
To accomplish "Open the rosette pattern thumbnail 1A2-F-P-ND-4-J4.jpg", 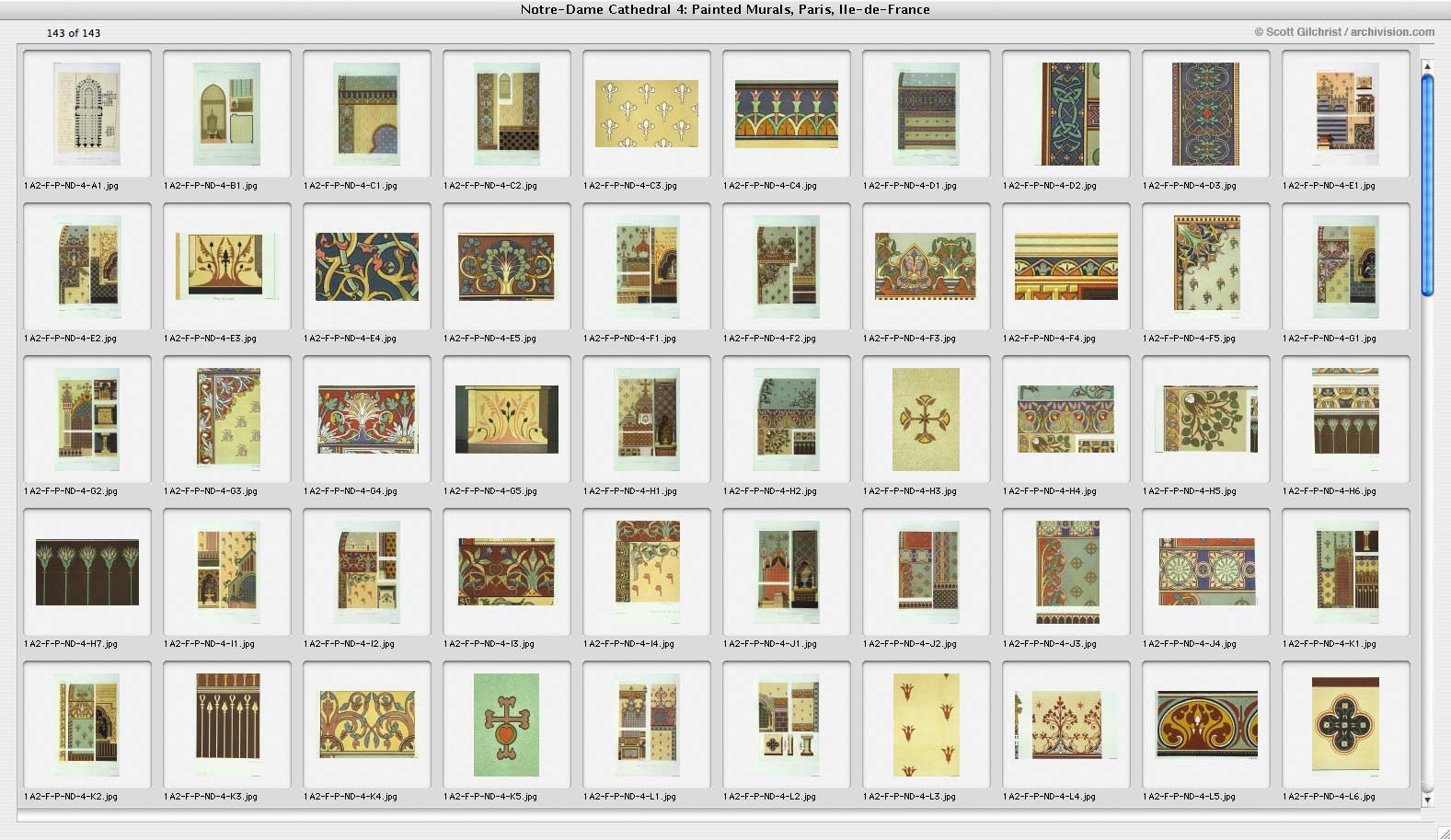I will [x=1206, y=571].
